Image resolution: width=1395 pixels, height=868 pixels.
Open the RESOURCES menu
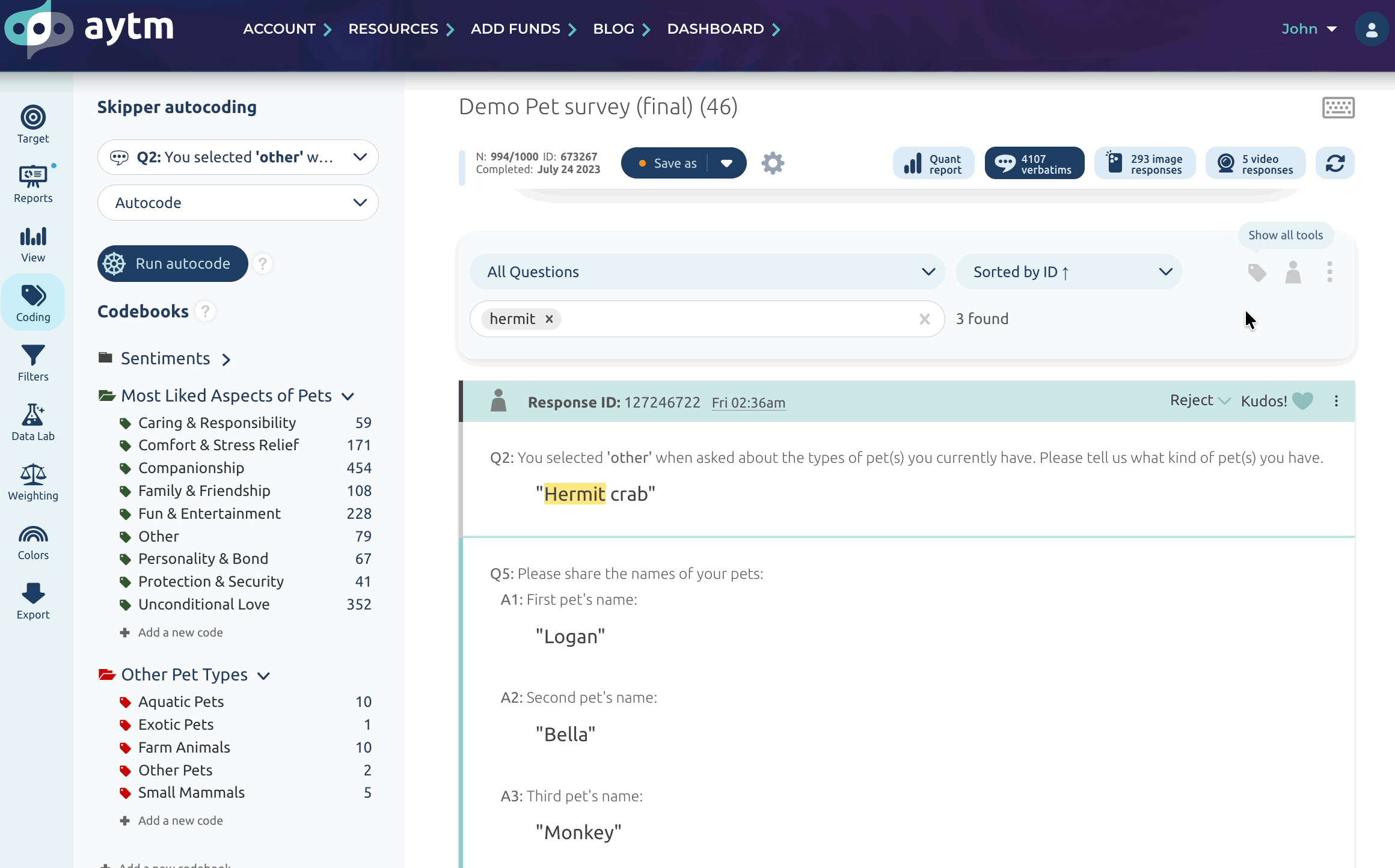[401, 29]
